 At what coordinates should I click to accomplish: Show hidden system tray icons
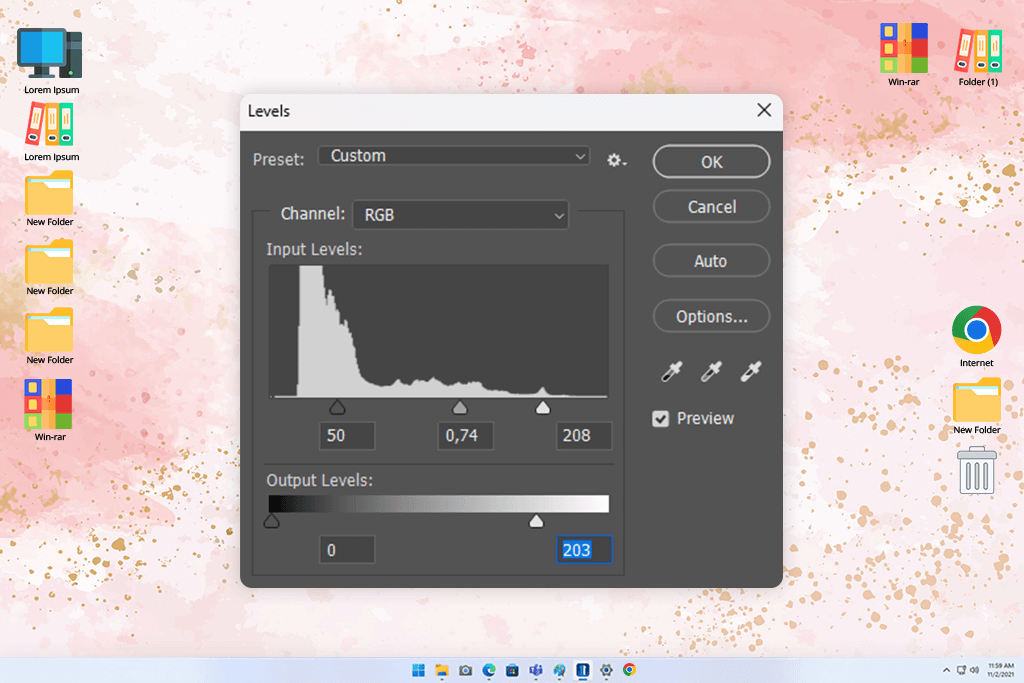tap(946, 670)
